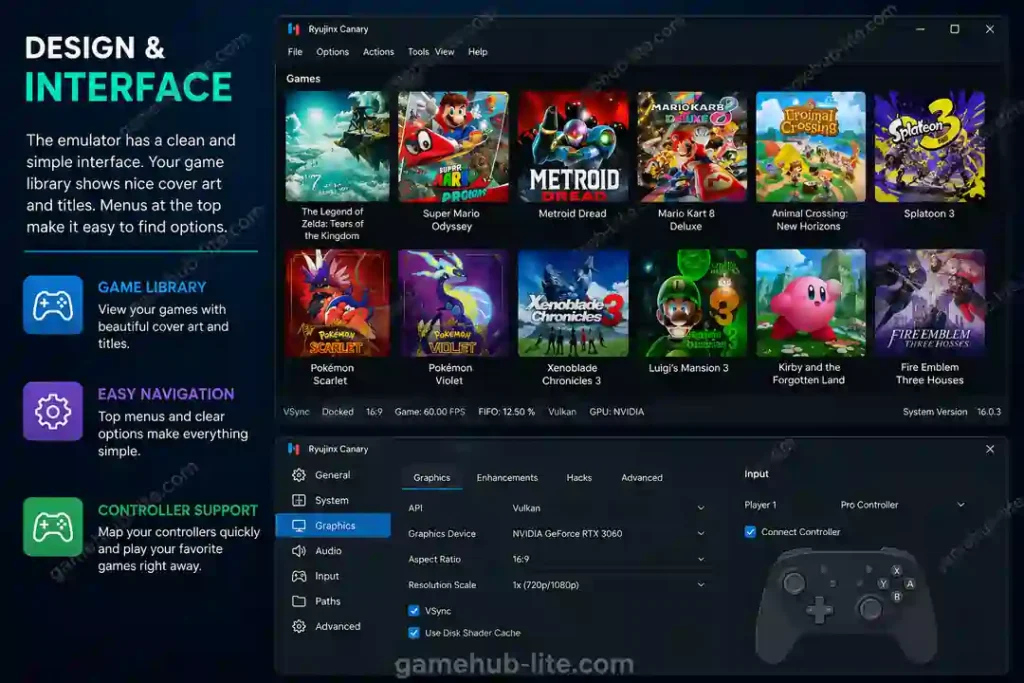Open the View menu

[x=445, y=52]
